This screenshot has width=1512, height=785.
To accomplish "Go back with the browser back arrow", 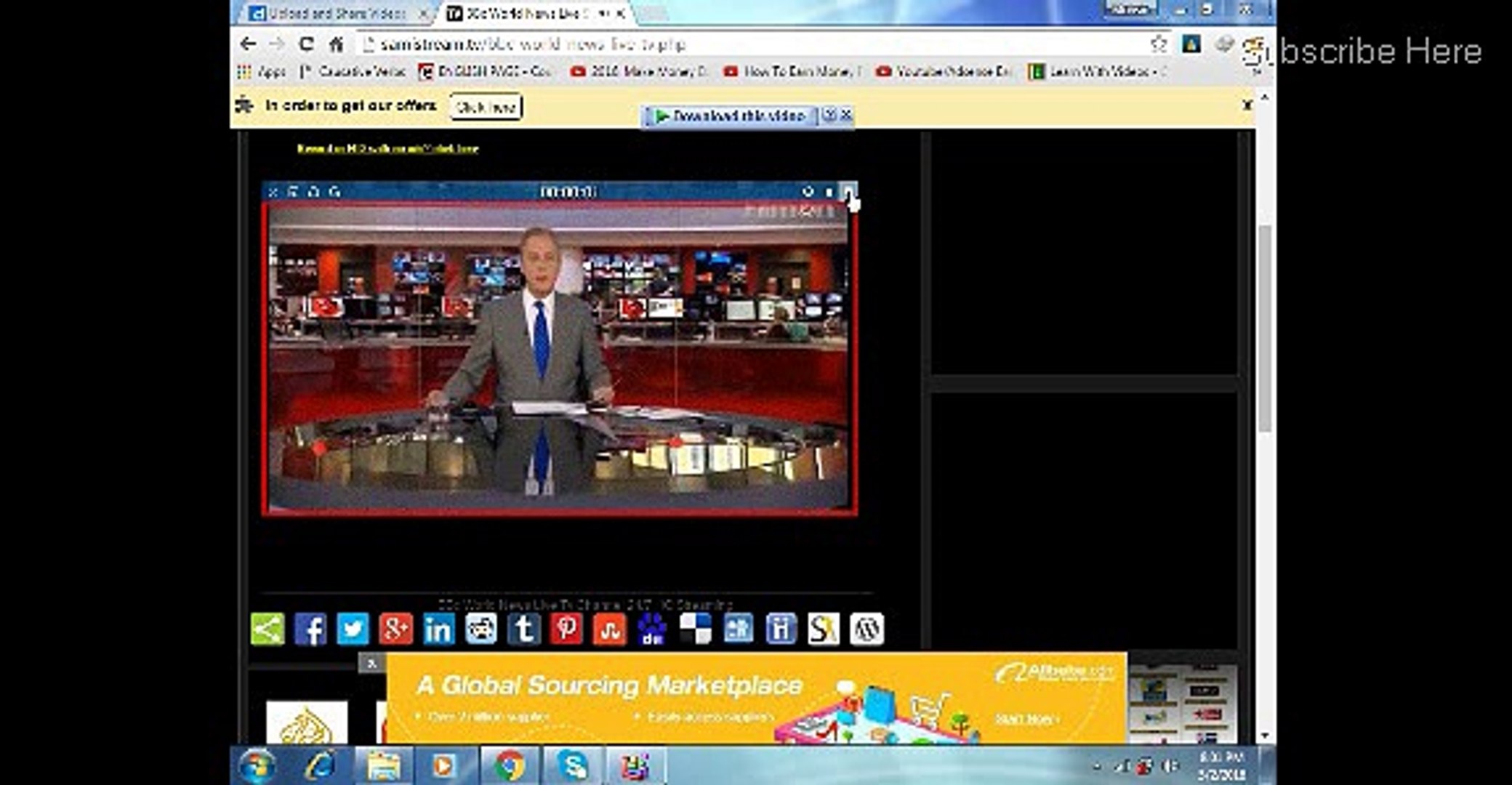I will (x=248, y=44).
